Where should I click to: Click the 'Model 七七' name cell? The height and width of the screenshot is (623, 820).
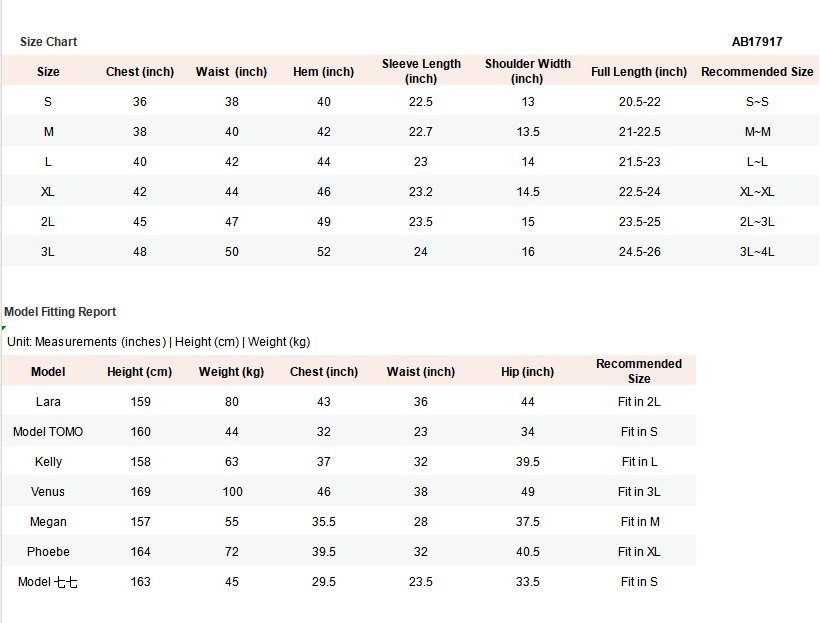(48, 582)
